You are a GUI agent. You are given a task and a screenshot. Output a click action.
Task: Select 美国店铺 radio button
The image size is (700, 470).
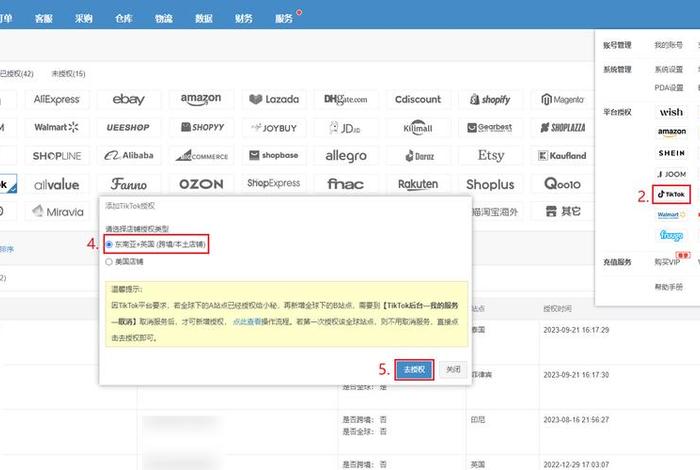pos(110,262)
